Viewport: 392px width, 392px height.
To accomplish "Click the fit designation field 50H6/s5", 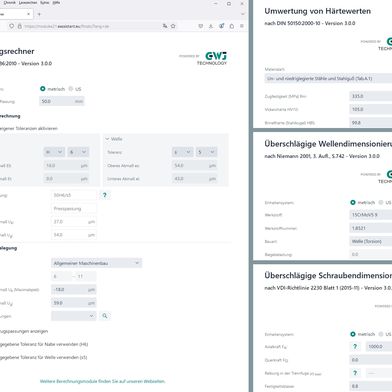I will pyautogui.click(x=74, y=195).
